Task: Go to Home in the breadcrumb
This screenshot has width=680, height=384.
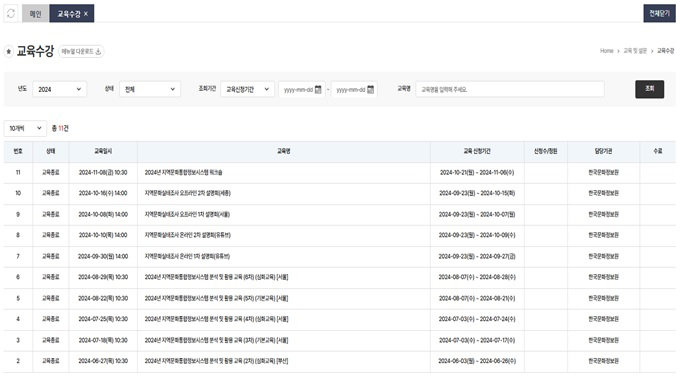Action: [606, 51]
